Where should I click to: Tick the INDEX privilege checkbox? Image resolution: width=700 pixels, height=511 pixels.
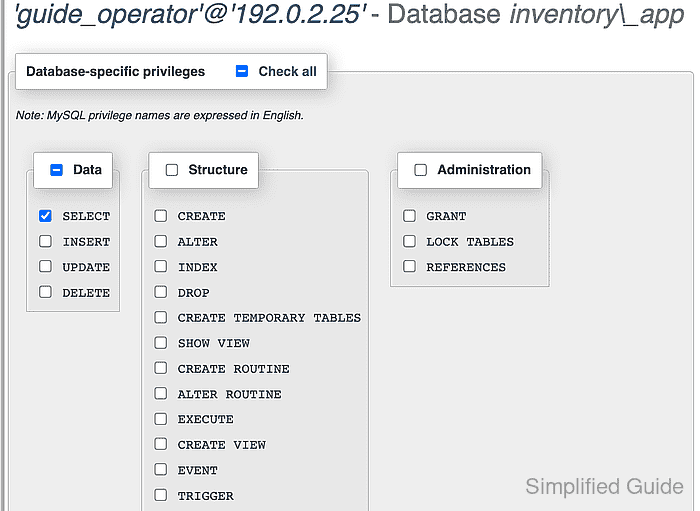(x=161, y=266)
